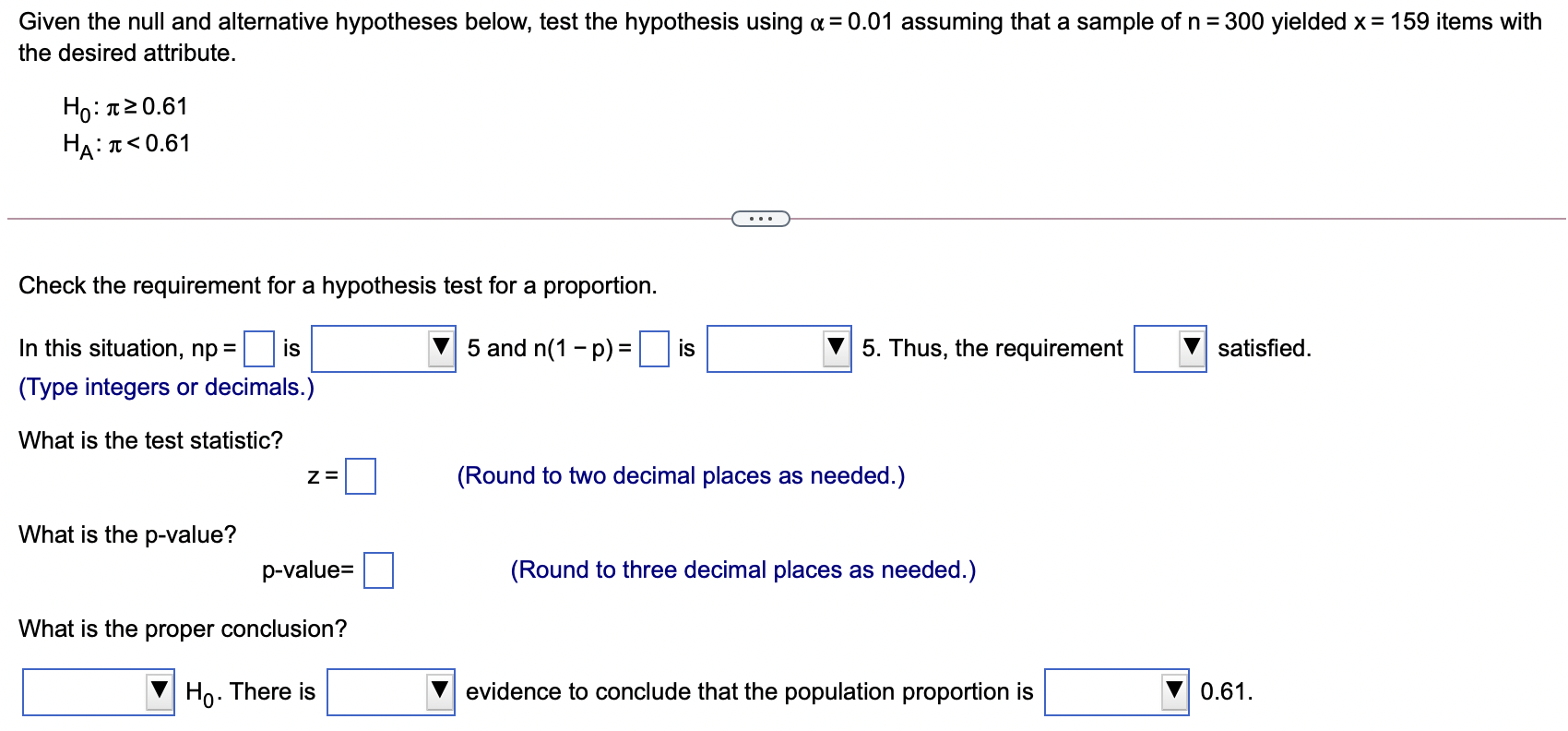Click the n(1-p) value input box
Image resolution: width=1568 pixels, height=731 pixels.
(x=654, y=349)
